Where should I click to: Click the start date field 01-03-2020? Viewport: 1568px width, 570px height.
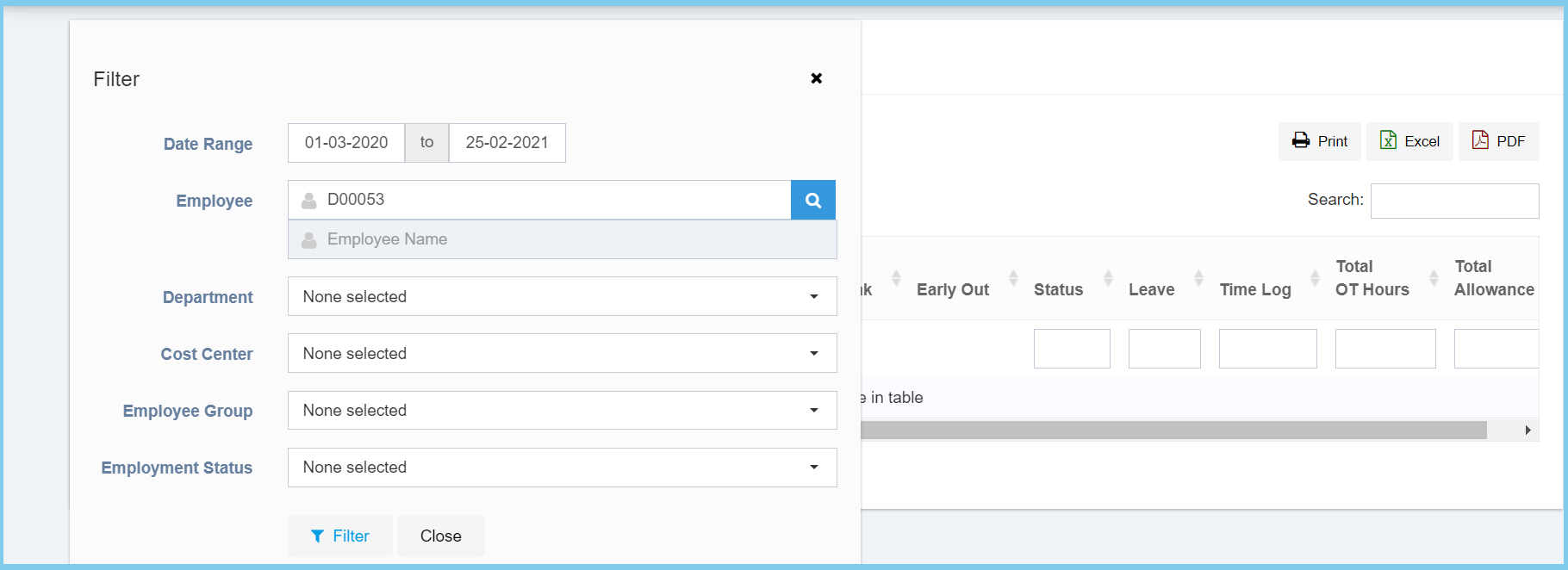pyautogui.click(x=346, y=143)
